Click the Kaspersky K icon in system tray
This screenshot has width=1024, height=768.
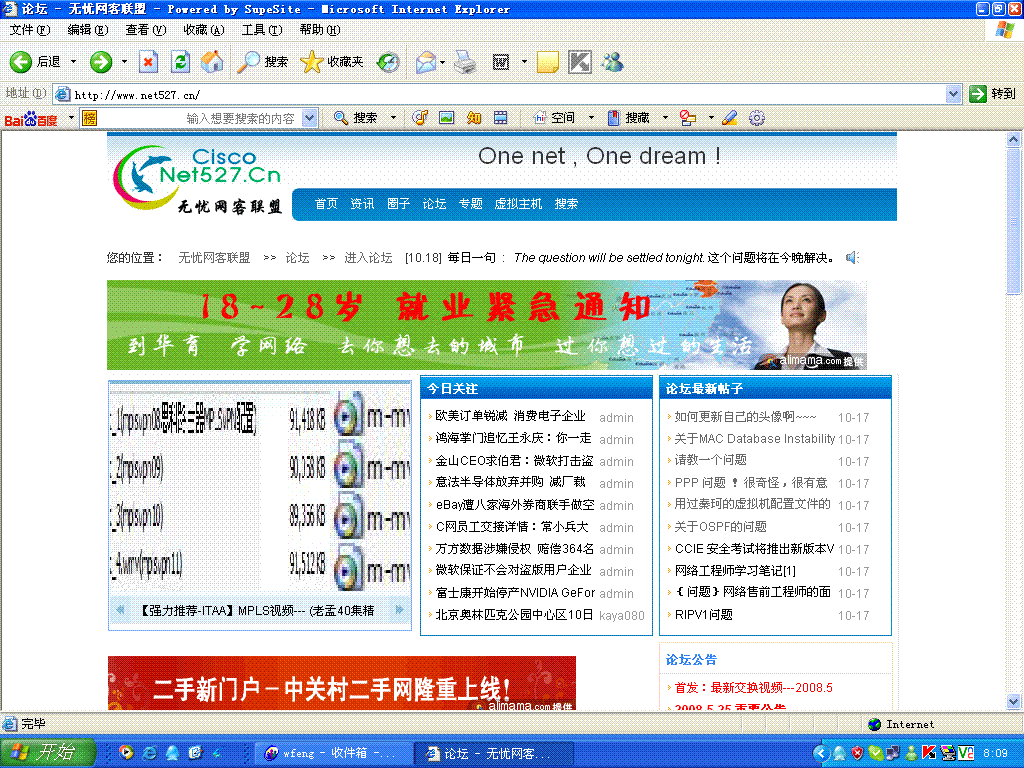(x=929, y=753)
